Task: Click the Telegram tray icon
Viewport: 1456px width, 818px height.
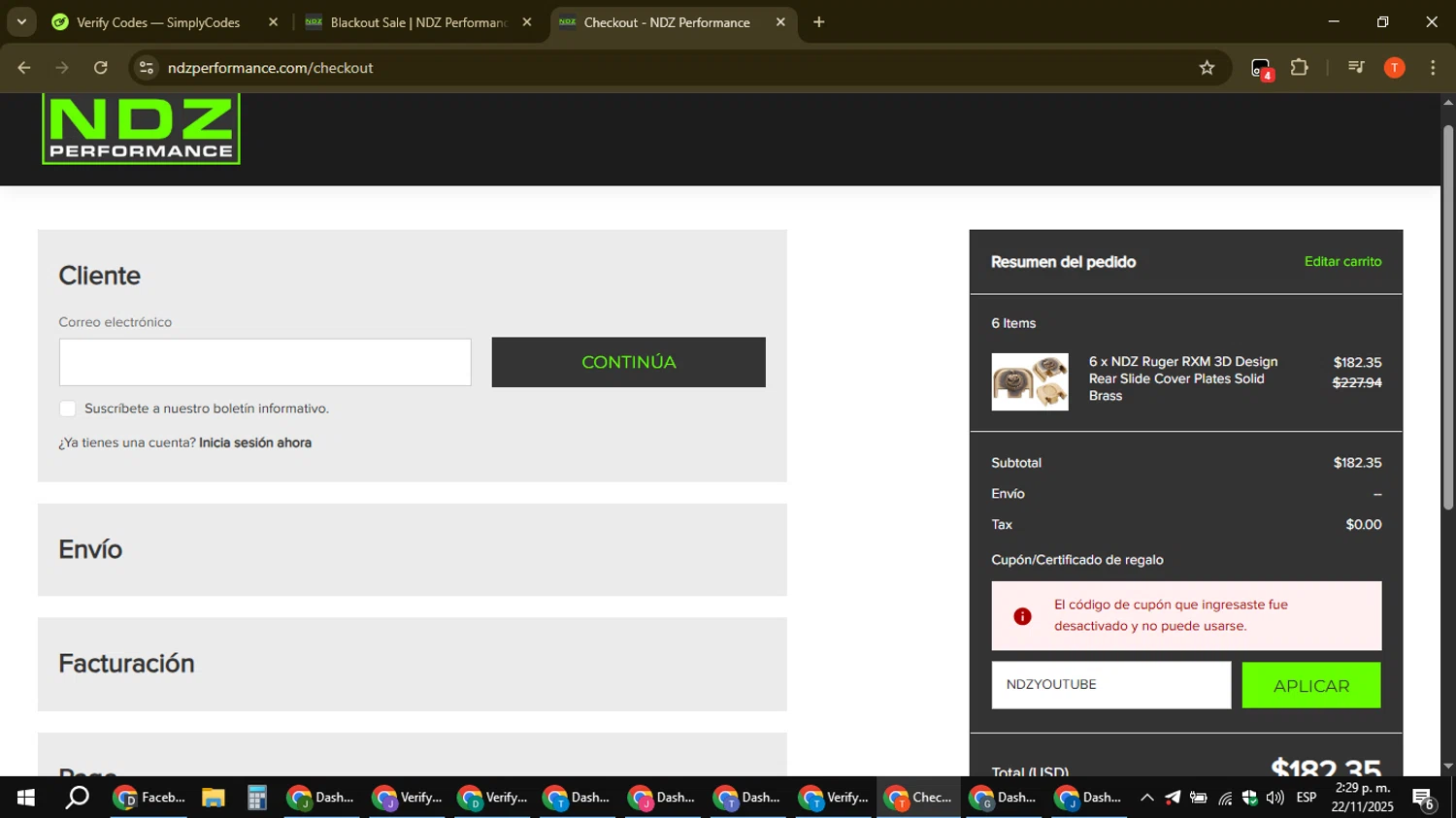Action: click(1173, 798)
